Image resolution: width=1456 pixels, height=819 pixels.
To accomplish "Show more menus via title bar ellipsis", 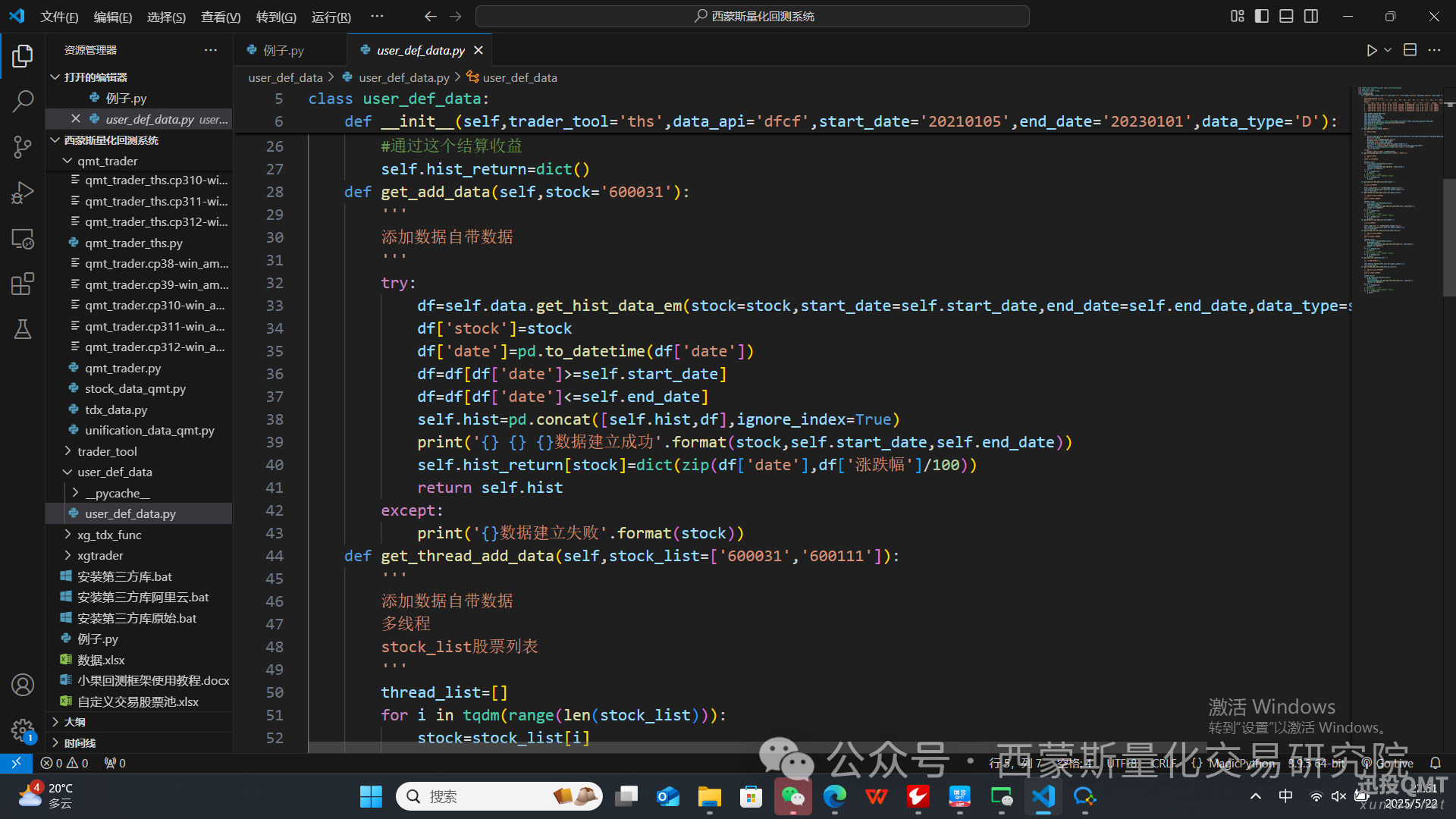I will pyautogui.click(x=377, y=16).
